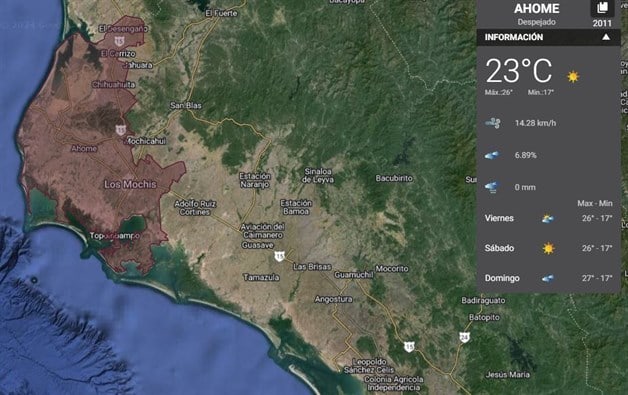This screenshot has width=628, height=395.
Task: Click the Despejado condition text
Action: coord(536,22)
